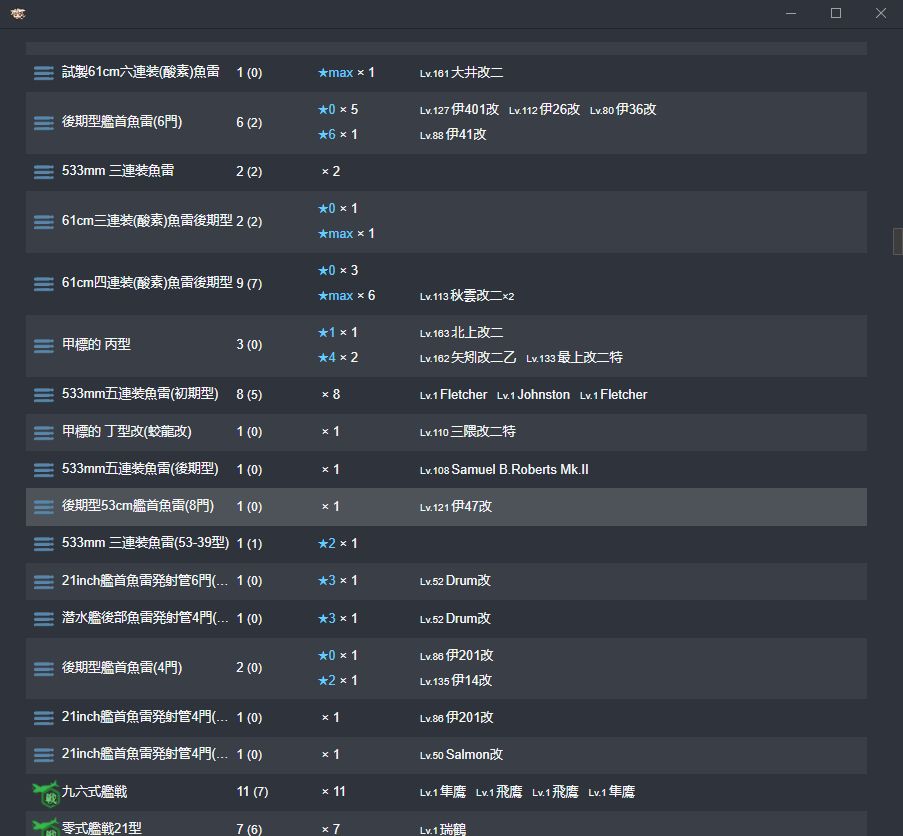
Task: Click ship Samuel B.Roberts Mk.II
Action: (x=504, y=470)
